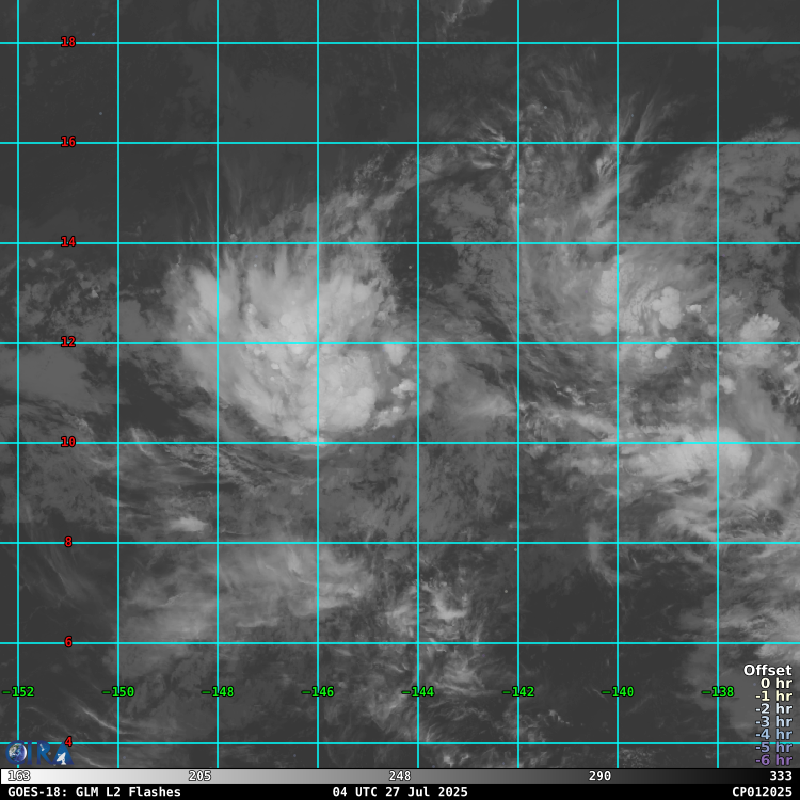The height and width of the screenshot is (800, 800).
Task: Click the longitude -138 label
Action: (718, 692)
